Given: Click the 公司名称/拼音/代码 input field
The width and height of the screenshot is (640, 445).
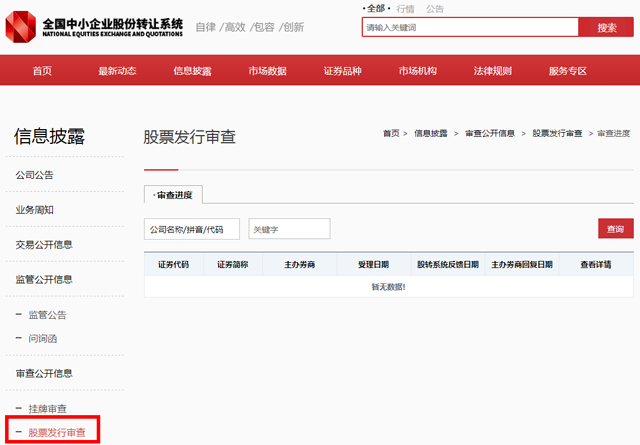Looking at the screenshot, I should point(192,229).
